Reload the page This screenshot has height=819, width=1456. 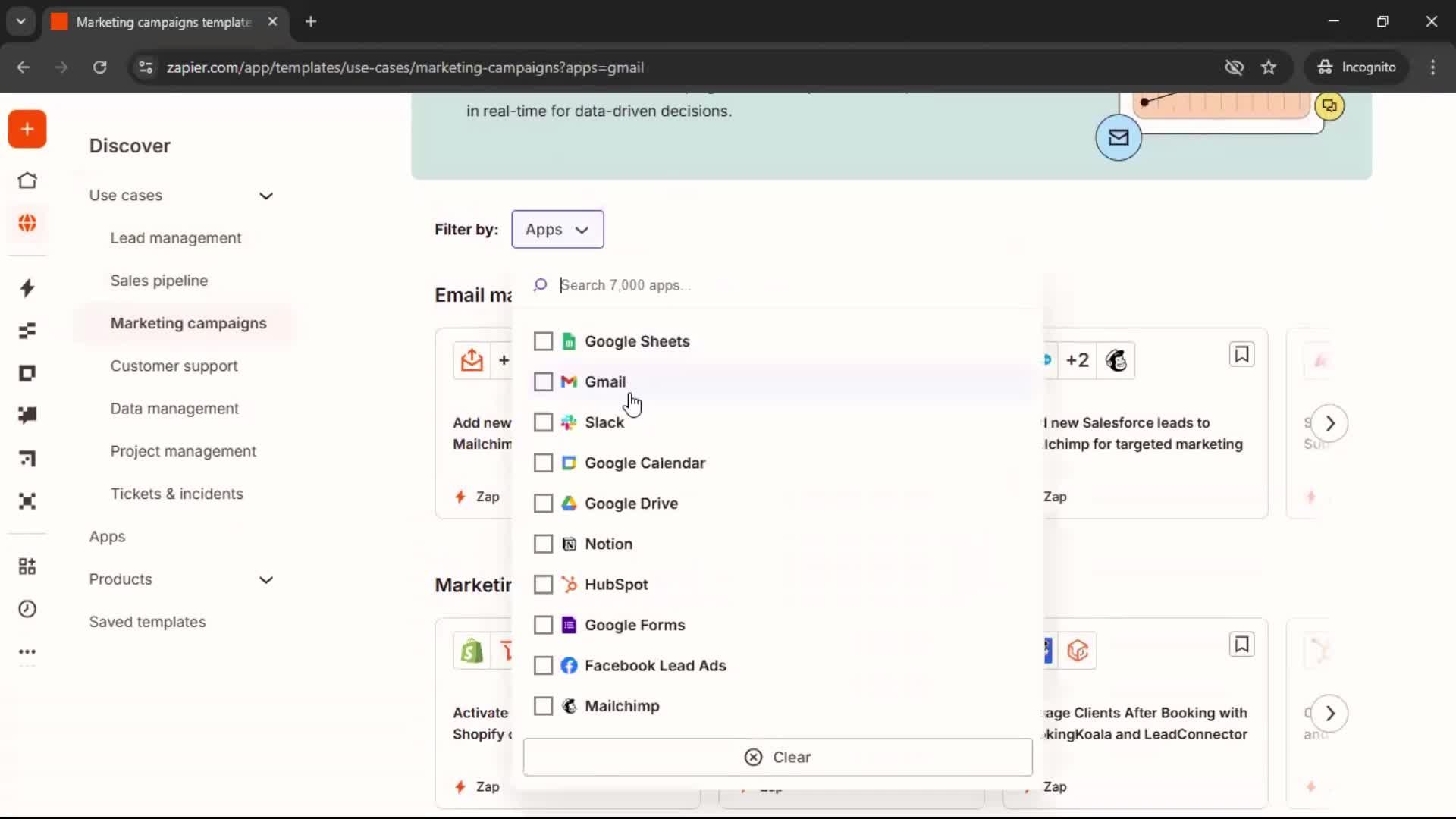pos(99,67)
